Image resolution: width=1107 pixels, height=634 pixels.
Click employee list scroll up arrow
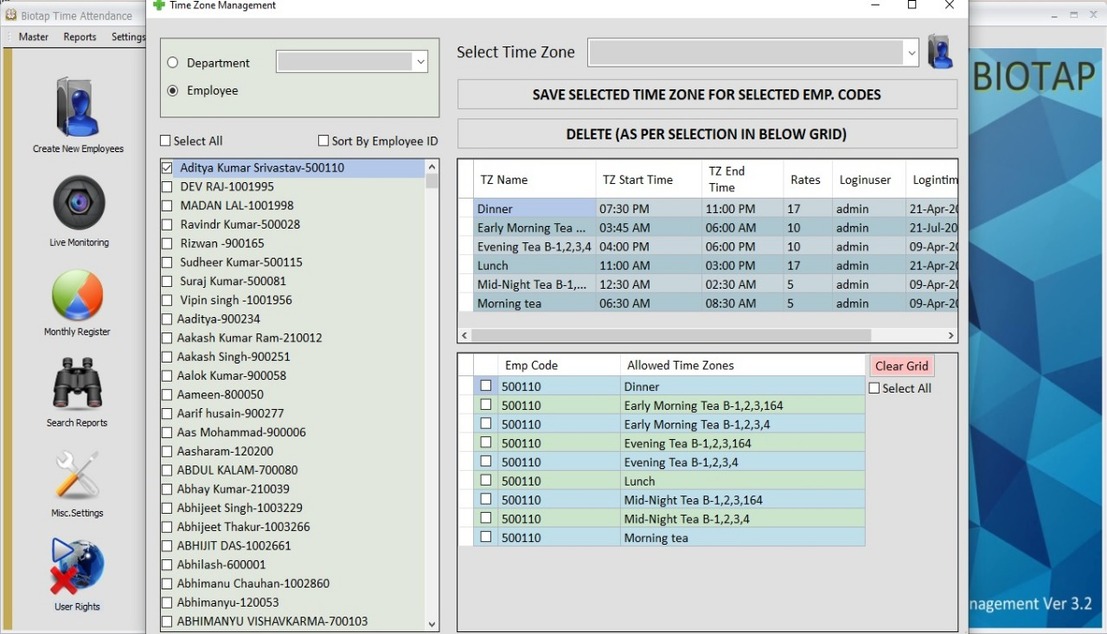point(432,167)
